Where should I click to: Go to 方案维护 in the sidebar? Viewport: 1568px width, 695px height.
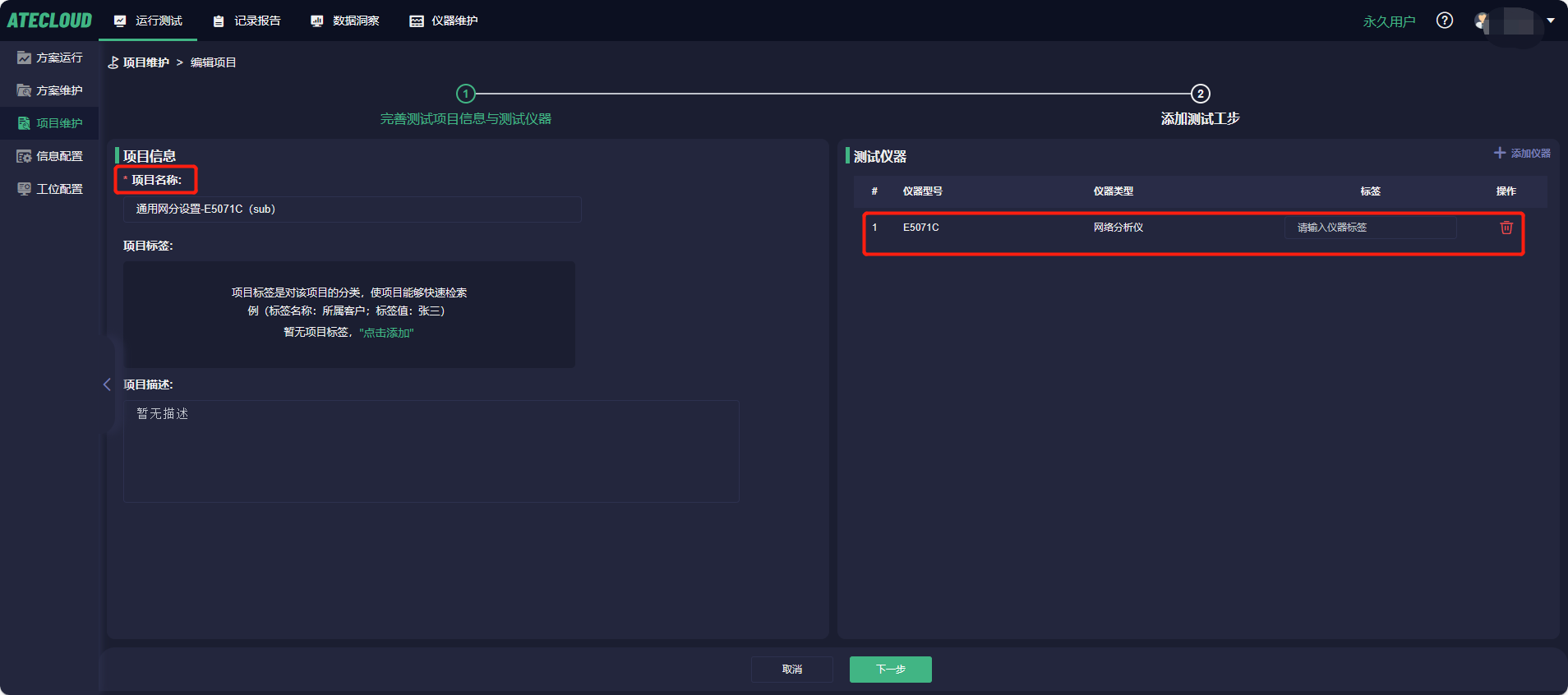tap(49, 90)
